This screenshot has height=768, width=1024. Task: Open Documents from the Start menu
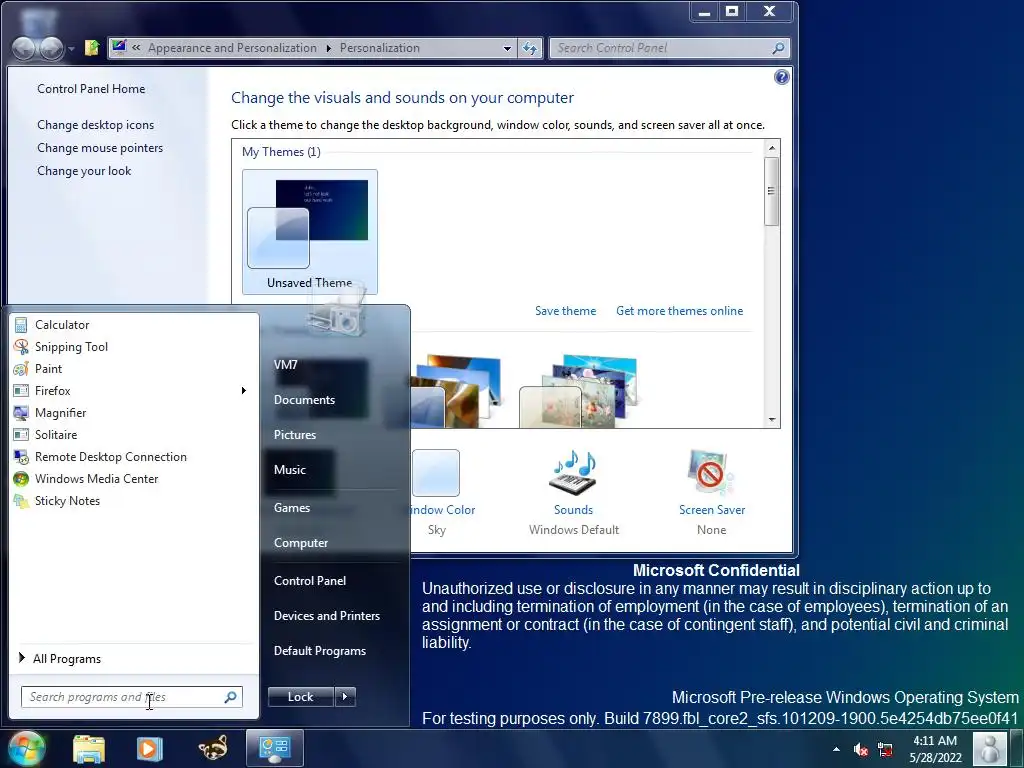click(304, 400)
